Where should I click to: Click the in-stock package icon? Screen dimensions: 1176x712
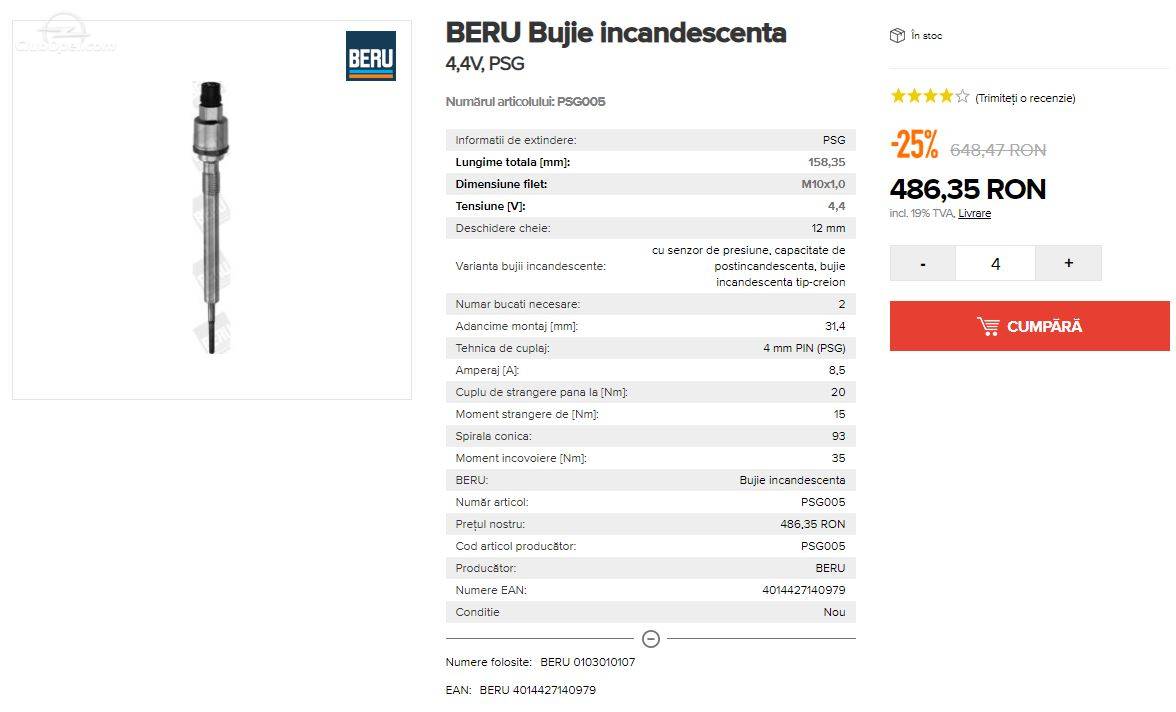click(897, 35)
